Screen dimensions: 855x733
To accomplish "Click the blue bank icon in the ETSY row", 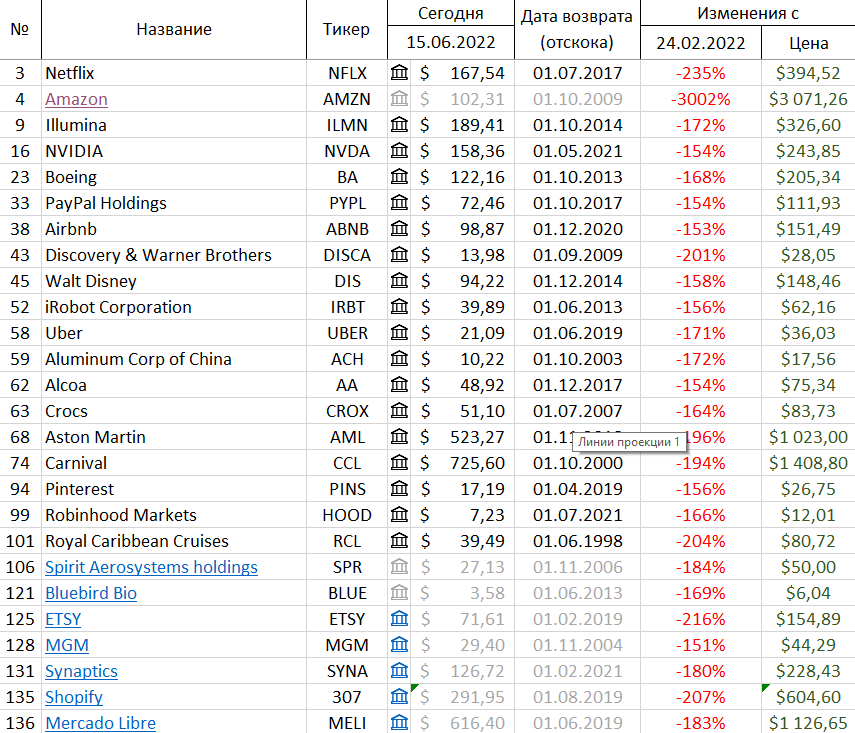I will point(399,618).
